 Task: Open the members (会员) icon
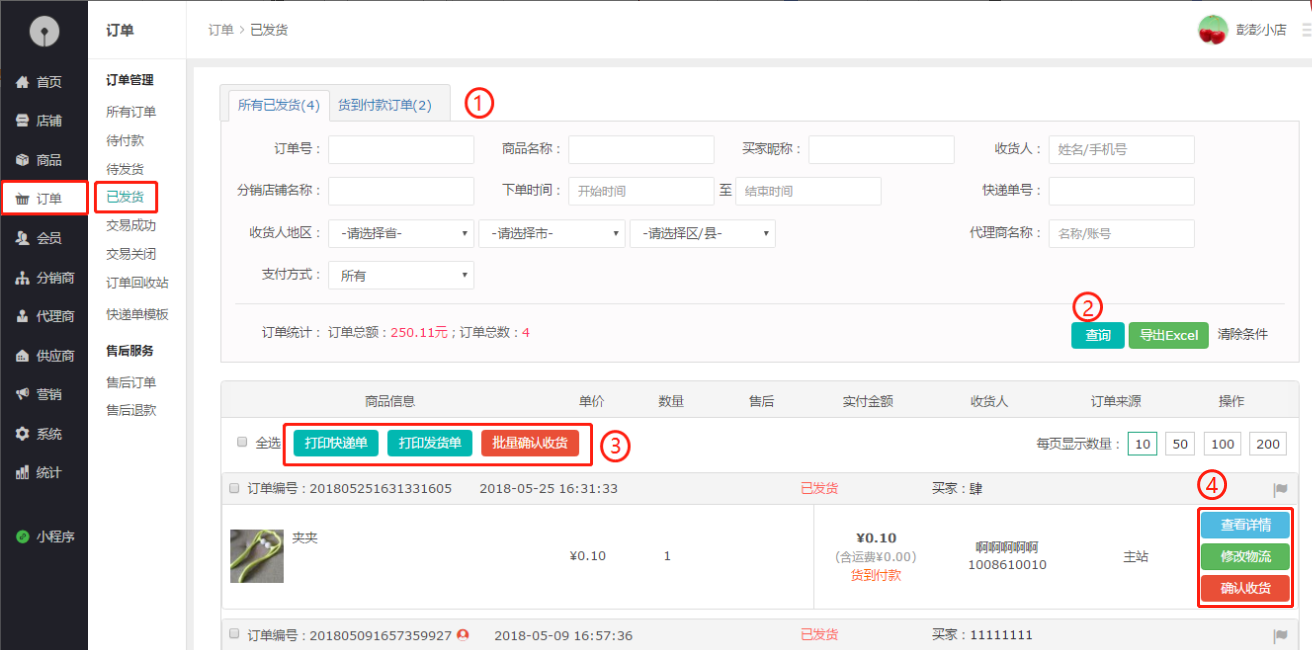pyautogui.click(x=22, y=238)
